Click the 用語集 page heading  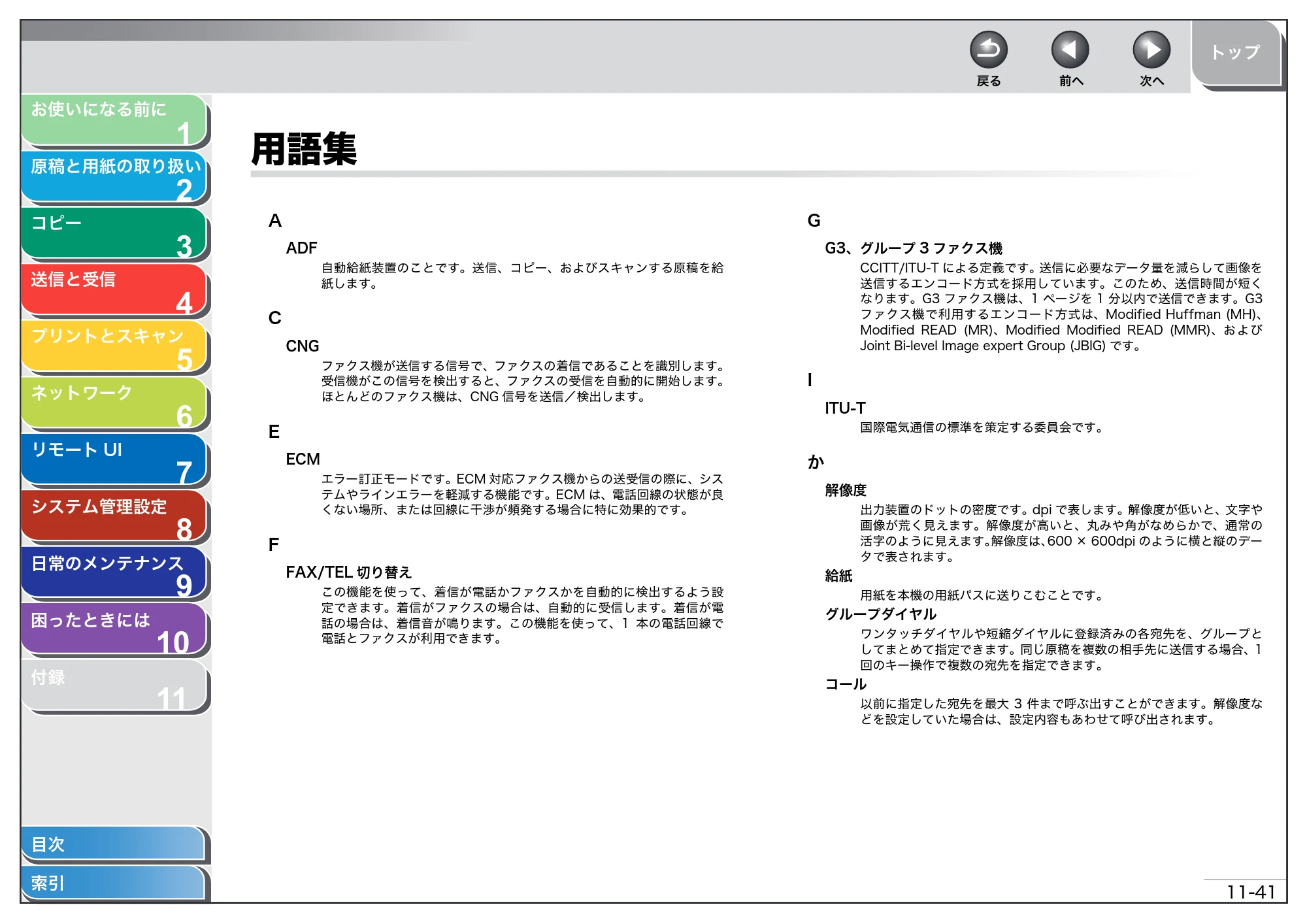tap(304, 149)
